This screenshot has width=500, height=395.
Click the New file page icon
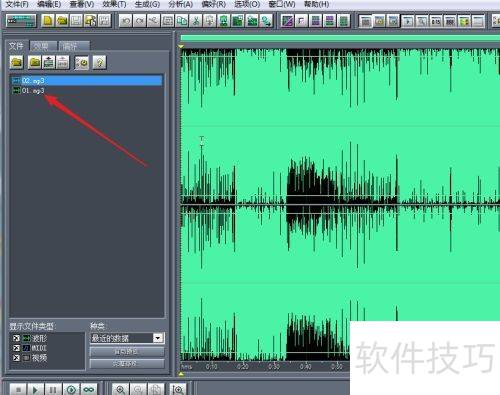coord(48,21)
